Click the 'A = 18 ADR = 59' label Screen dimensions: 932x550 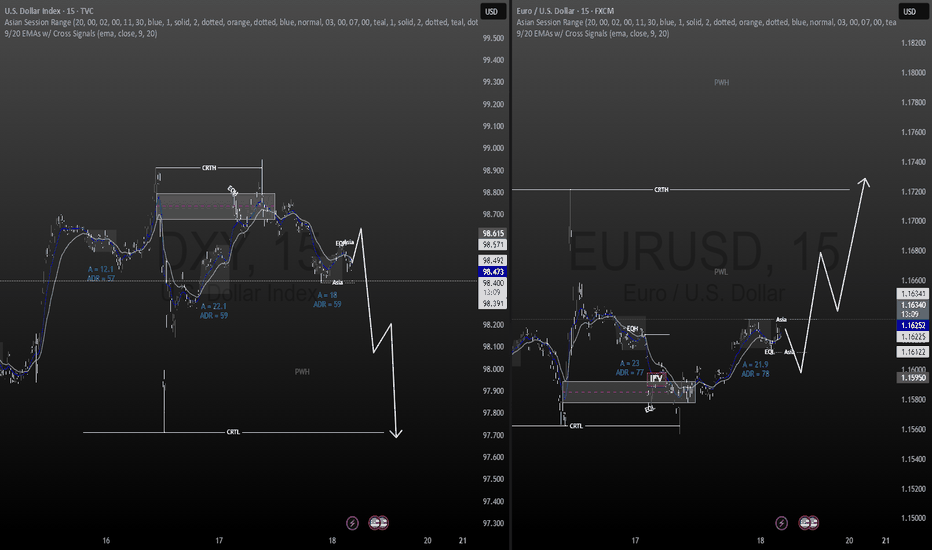[x=328, y=300]
